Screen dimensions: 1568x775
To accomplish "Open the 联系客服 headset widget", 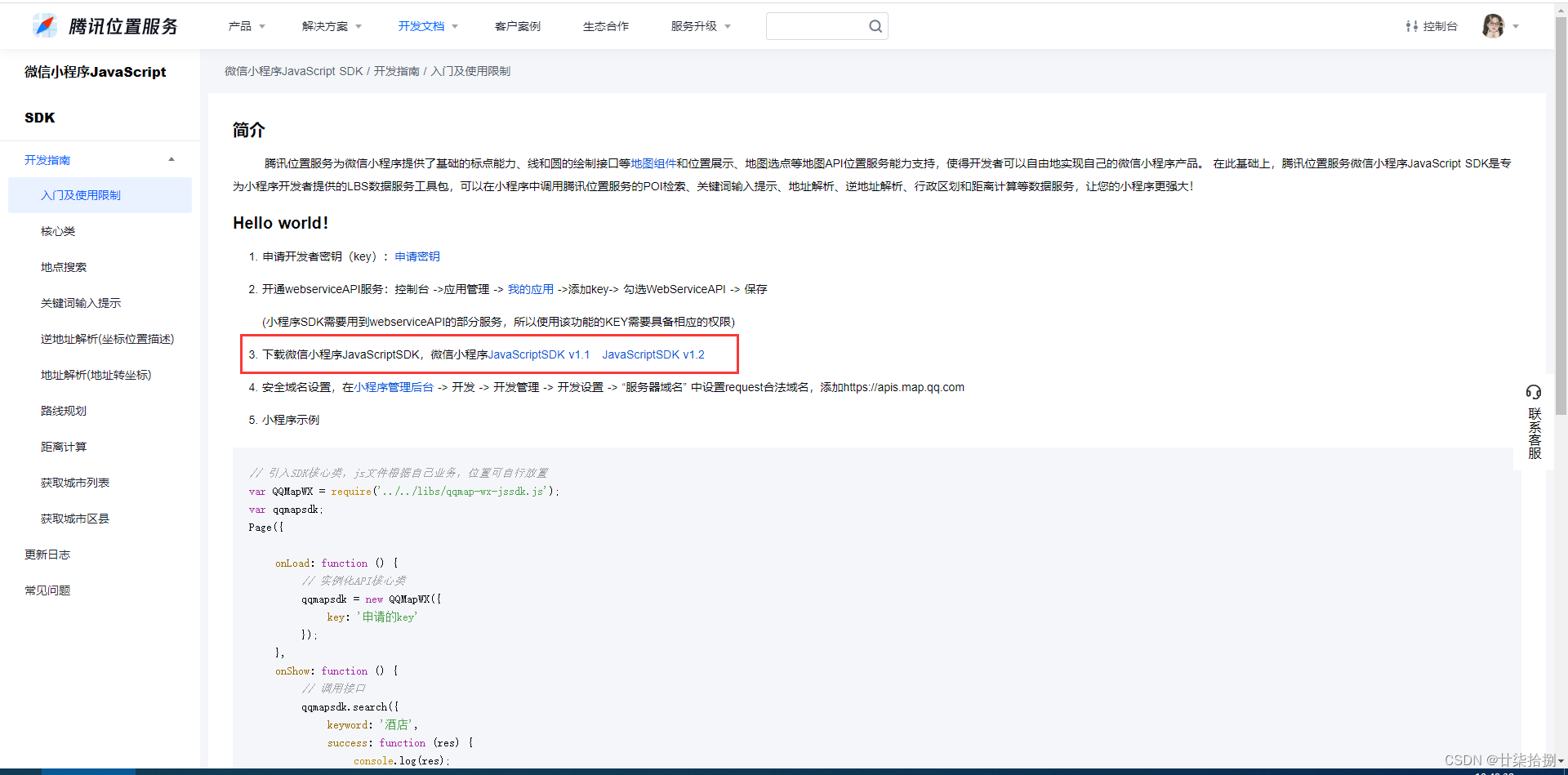I will (1534, 421).
